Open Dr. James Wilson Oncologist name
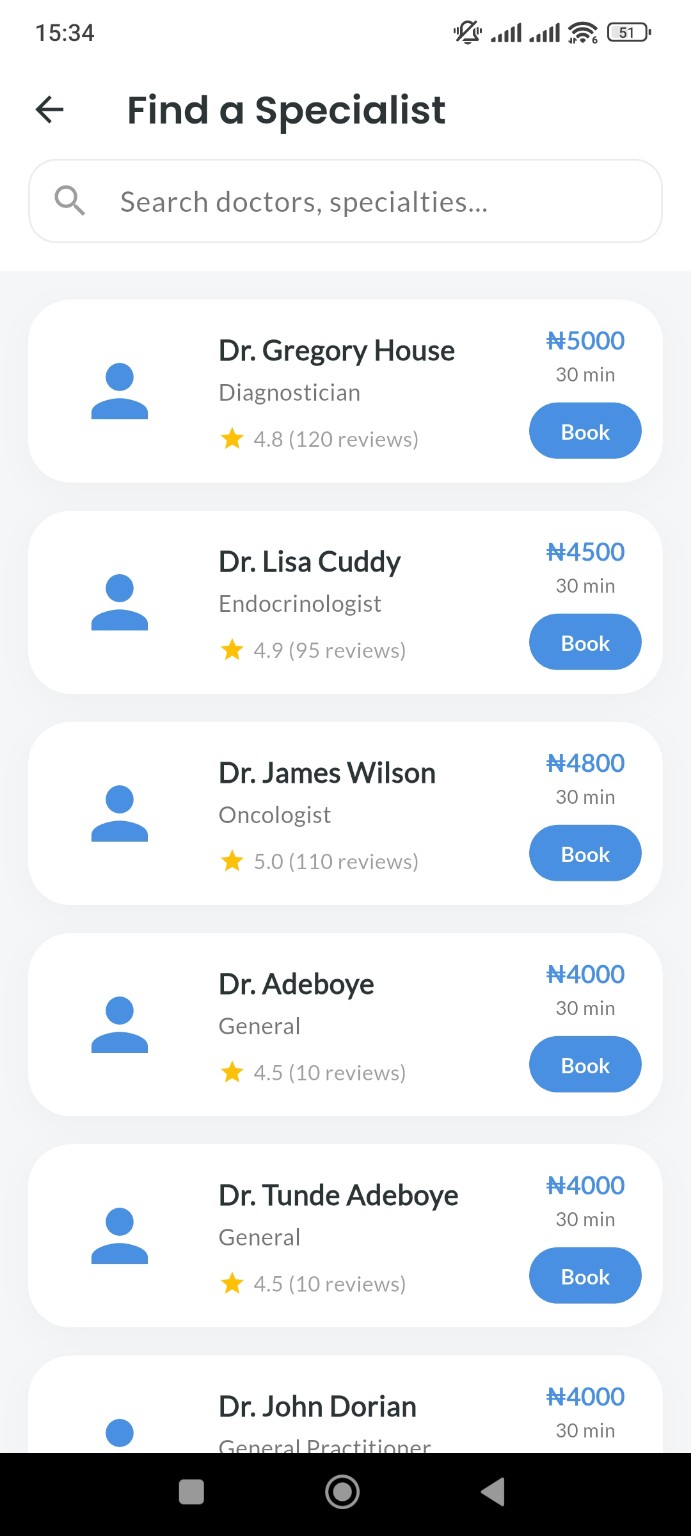 point(327,773)
